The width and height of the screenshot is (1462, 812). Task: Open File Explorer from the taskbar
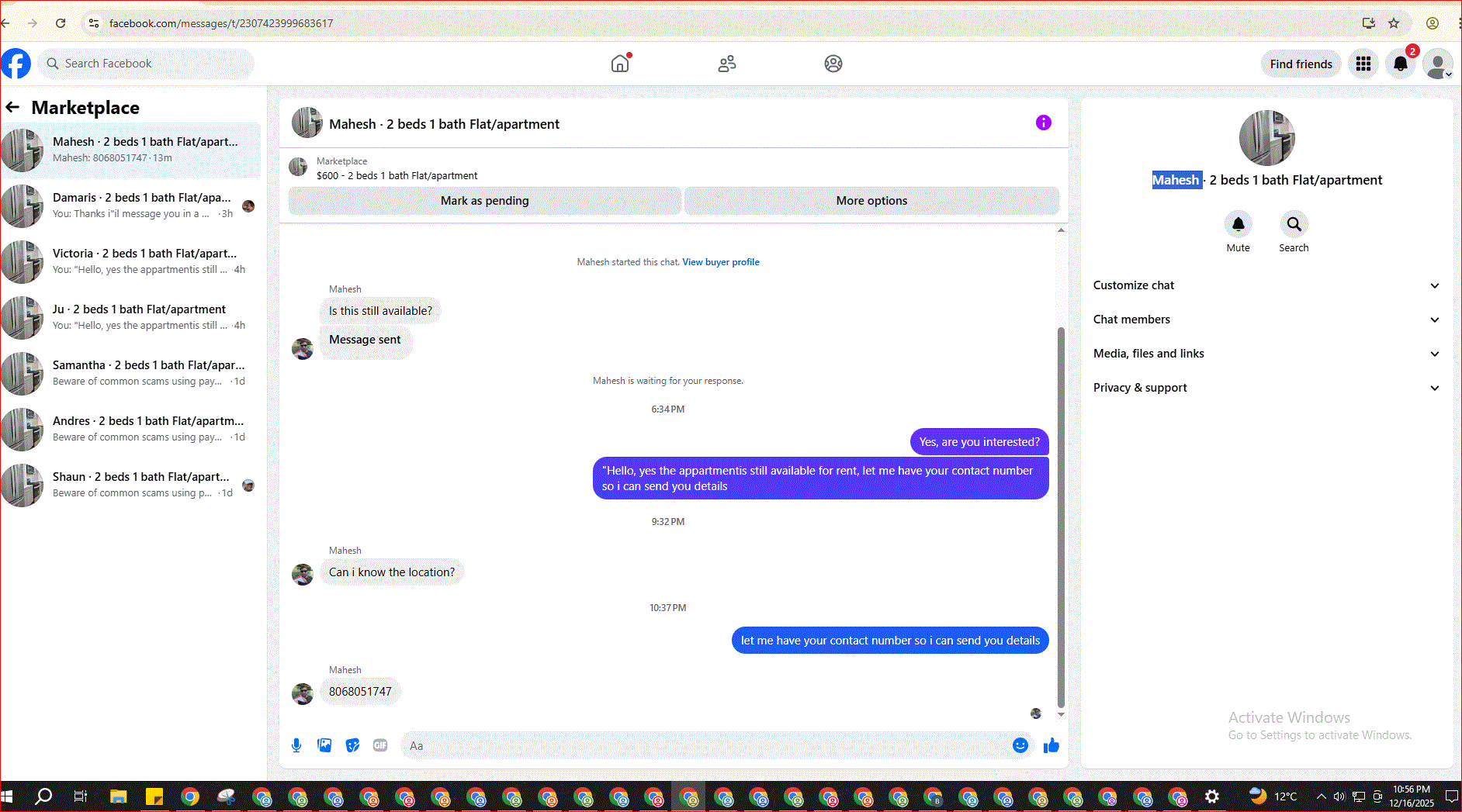coord(118,796)
